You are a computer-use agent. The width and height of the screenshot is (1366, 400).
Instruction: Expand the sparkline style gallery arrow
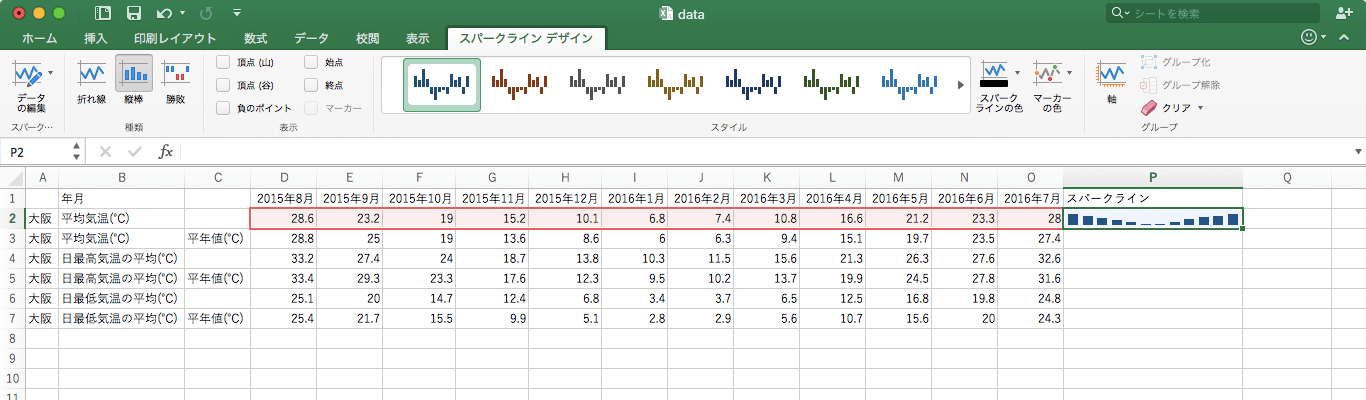(x=962, y=85)
